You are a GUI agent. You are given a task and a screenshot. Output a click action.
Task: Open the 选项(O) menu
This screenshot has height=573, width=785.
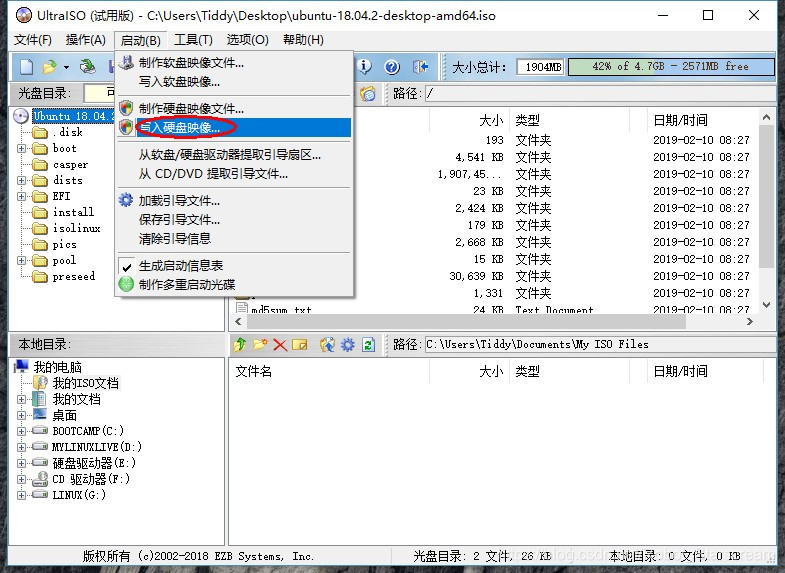pos(247,40)
